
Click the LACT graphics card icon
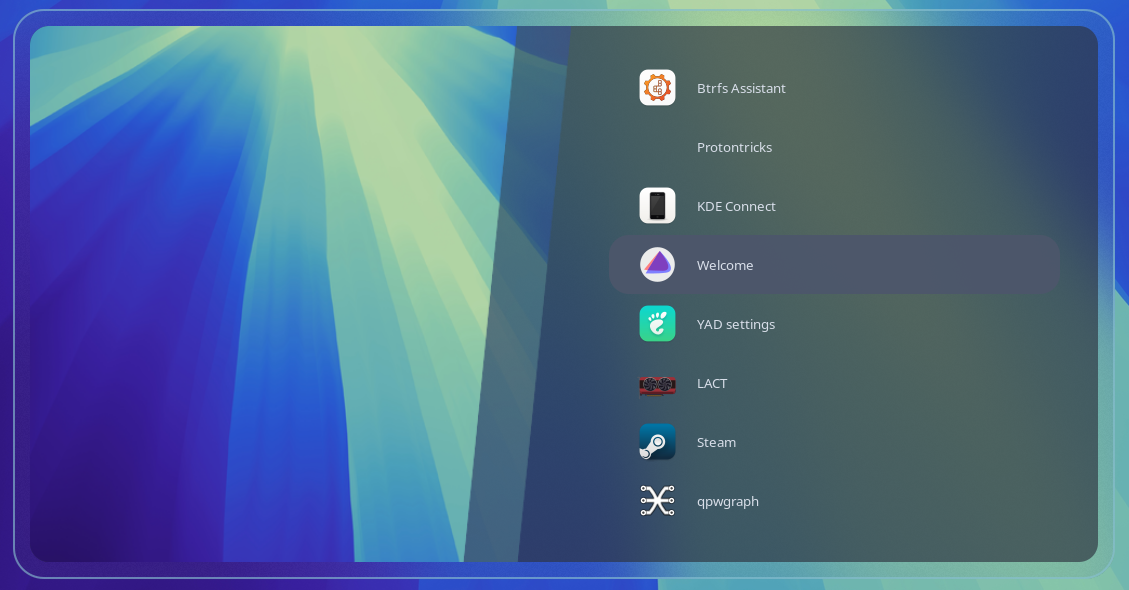pyautogui.click(x=657, y=384)
